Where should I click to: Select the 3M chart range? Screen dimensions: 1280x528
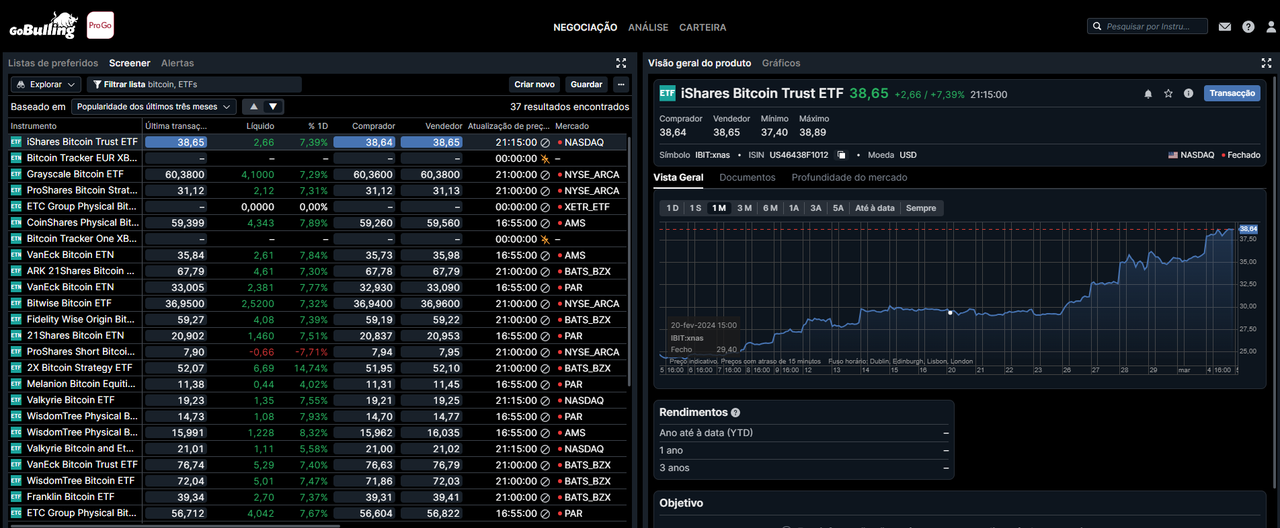point(744,208)
